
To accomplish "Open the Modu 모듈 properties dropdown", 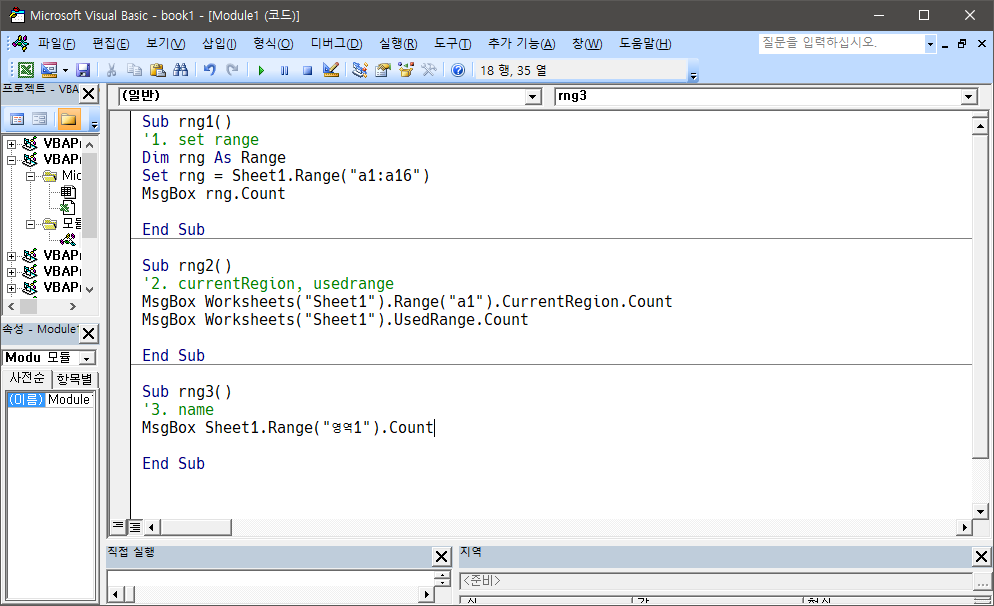I will [87, 358].
